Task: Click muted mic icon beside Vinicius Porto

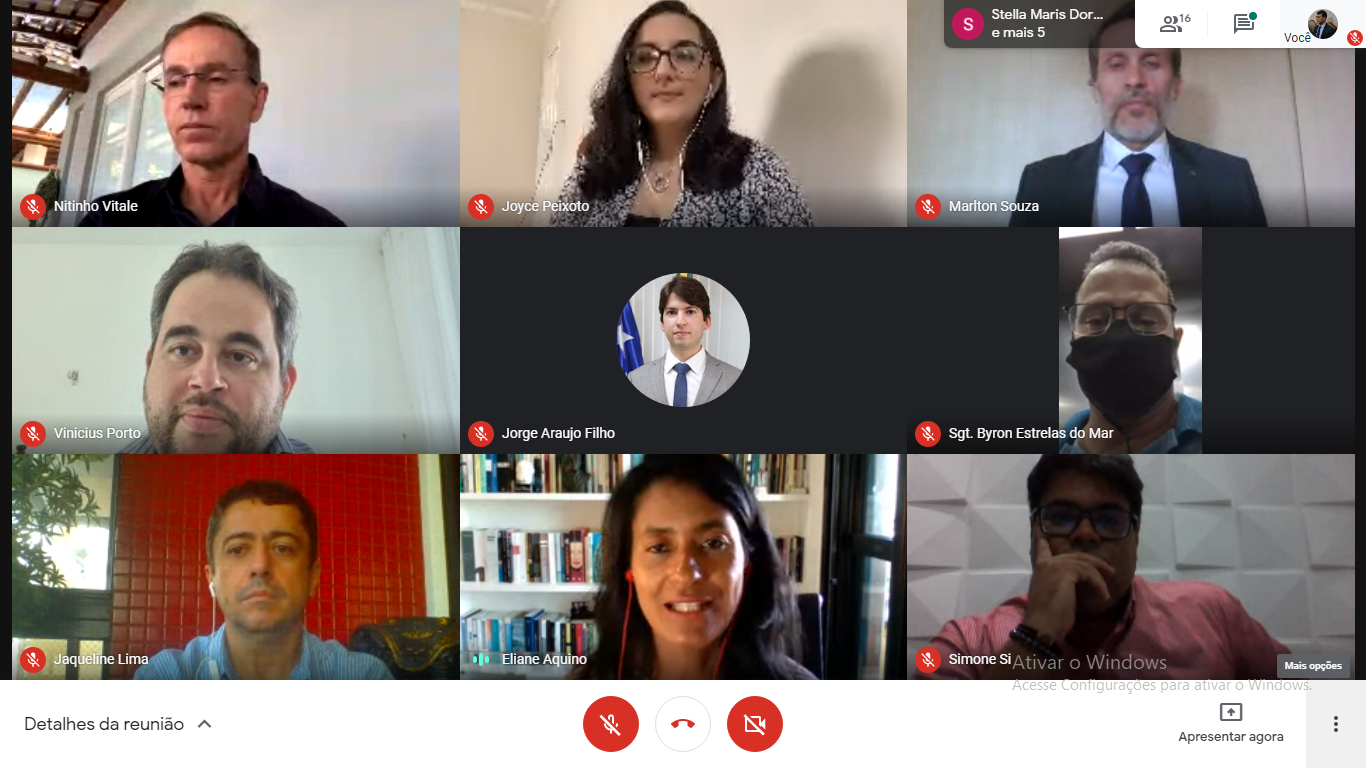Action: pos(33,434)
